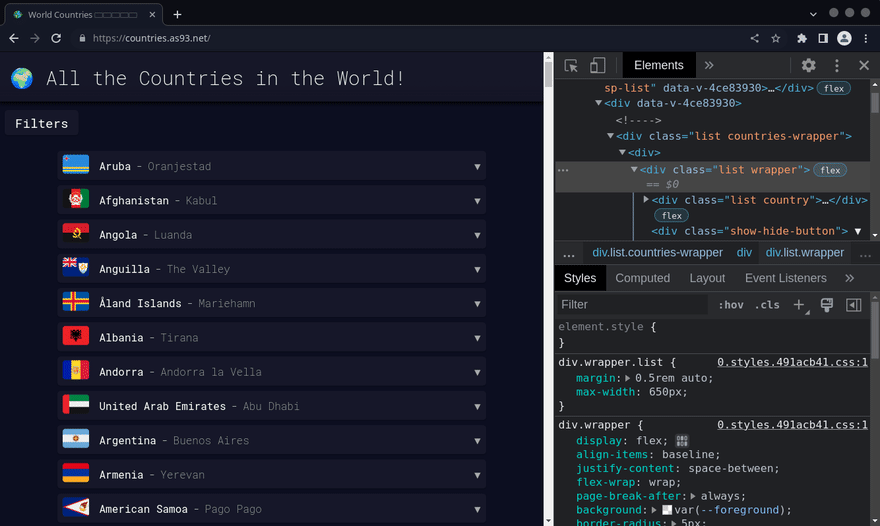Close the DevTools panel
The image size is (880, 526).
[x=864, y=65]
